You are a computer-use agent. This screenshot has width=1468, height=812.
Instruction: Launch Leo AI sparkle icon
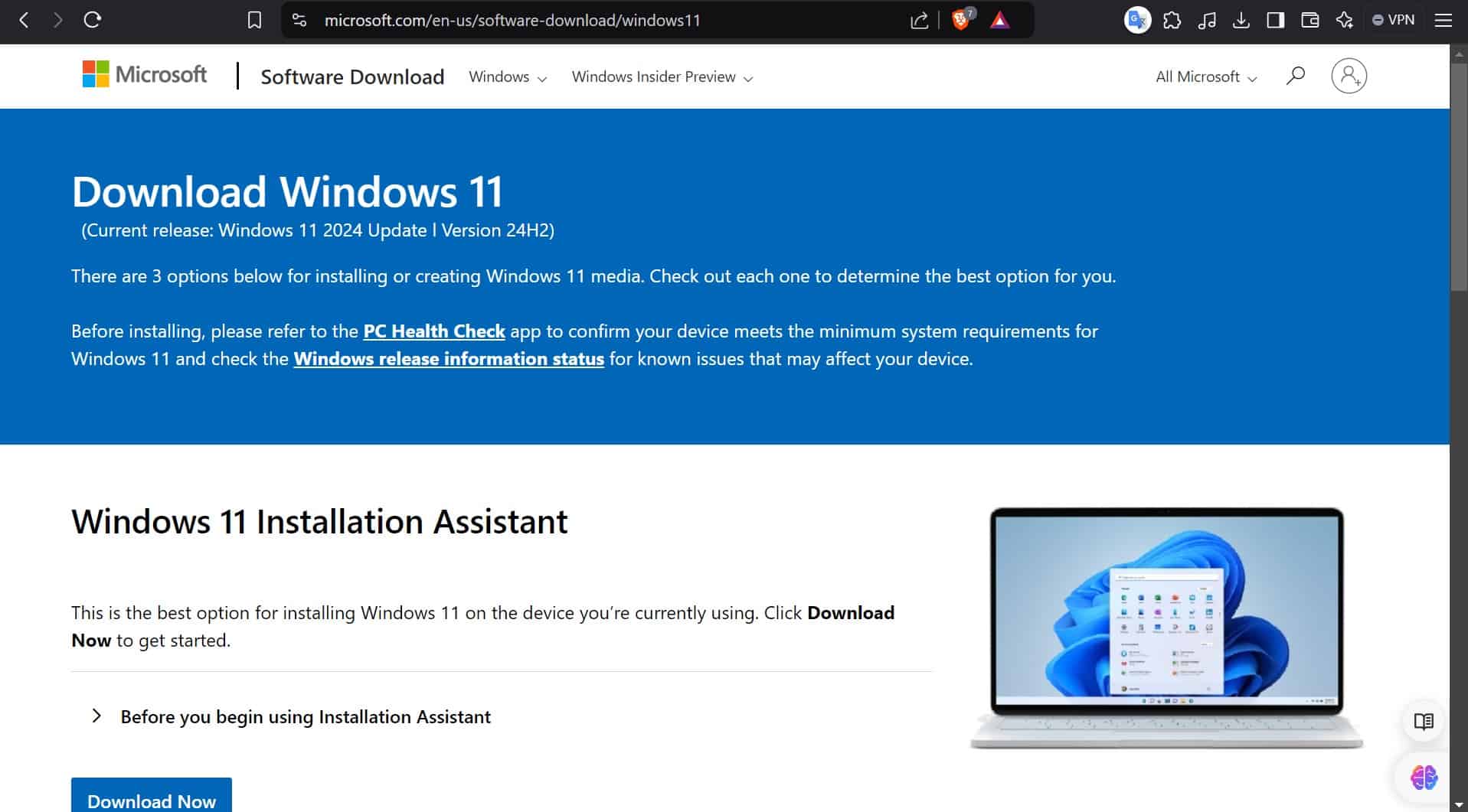coord(1345,20)
